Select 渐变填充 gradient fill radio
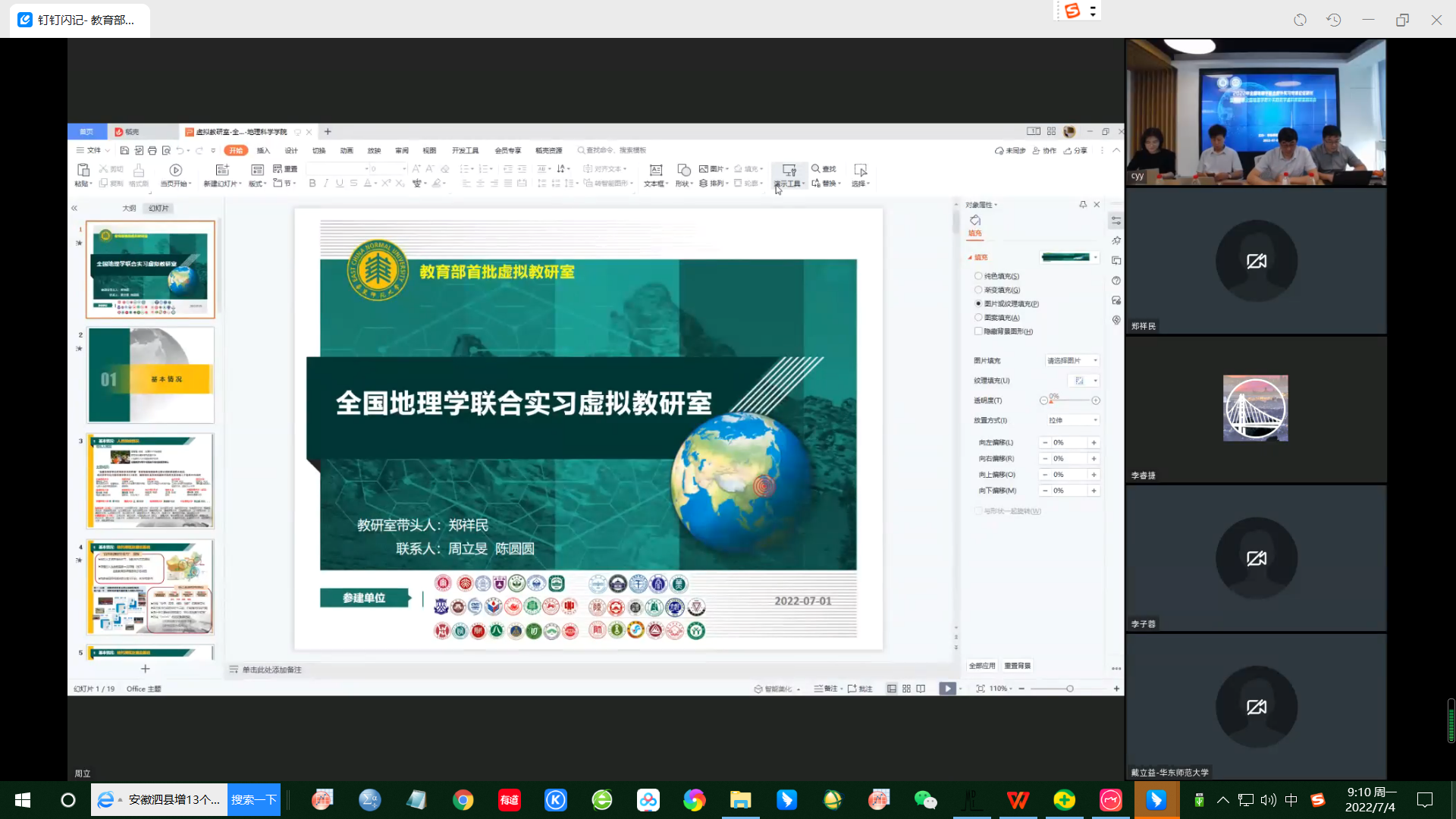The image size is (1456, 819). click(x=978, y=290)
